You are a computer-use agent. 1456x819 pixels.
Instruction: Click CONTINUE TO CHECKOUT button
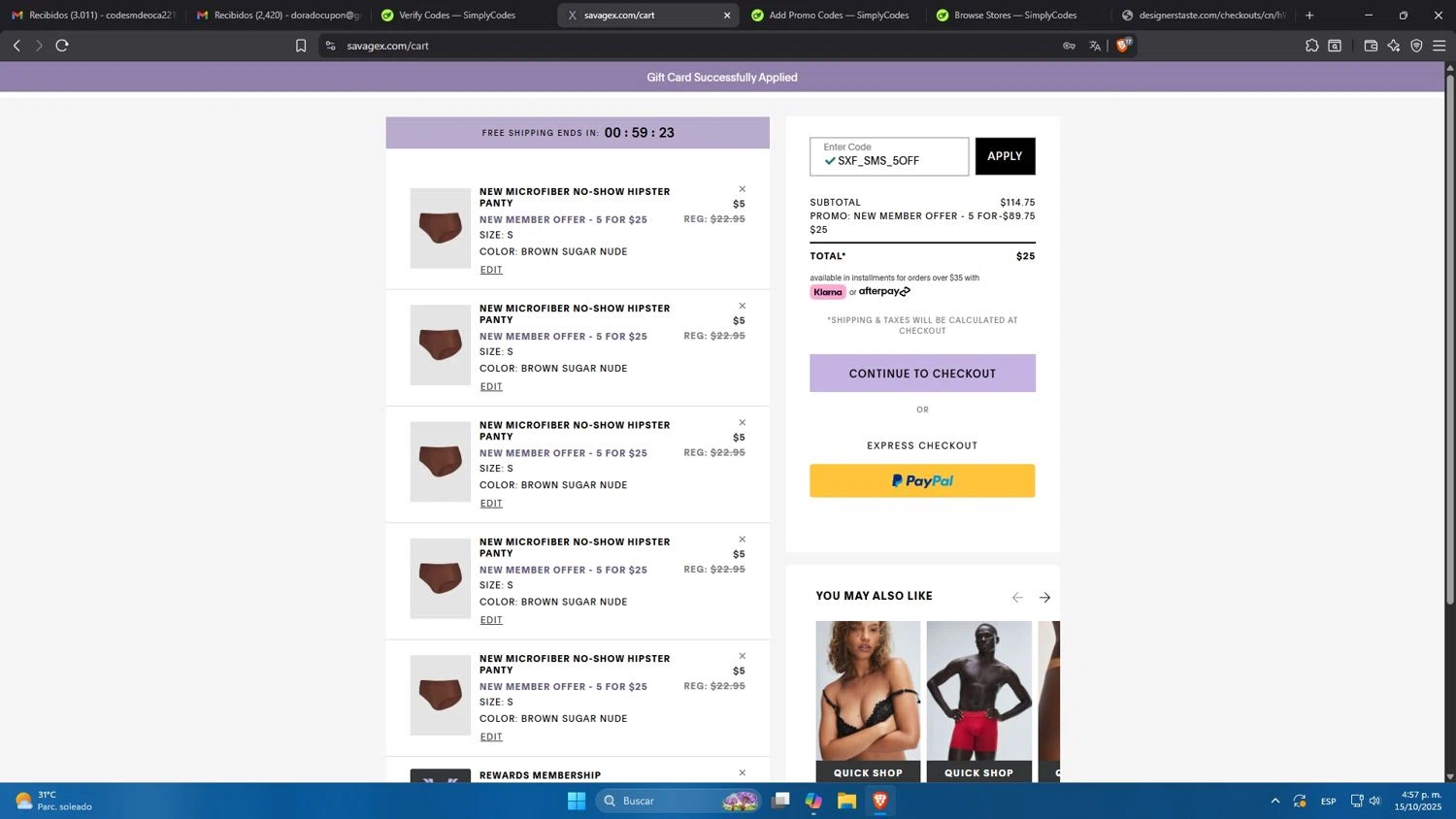[x=922, y=374]
